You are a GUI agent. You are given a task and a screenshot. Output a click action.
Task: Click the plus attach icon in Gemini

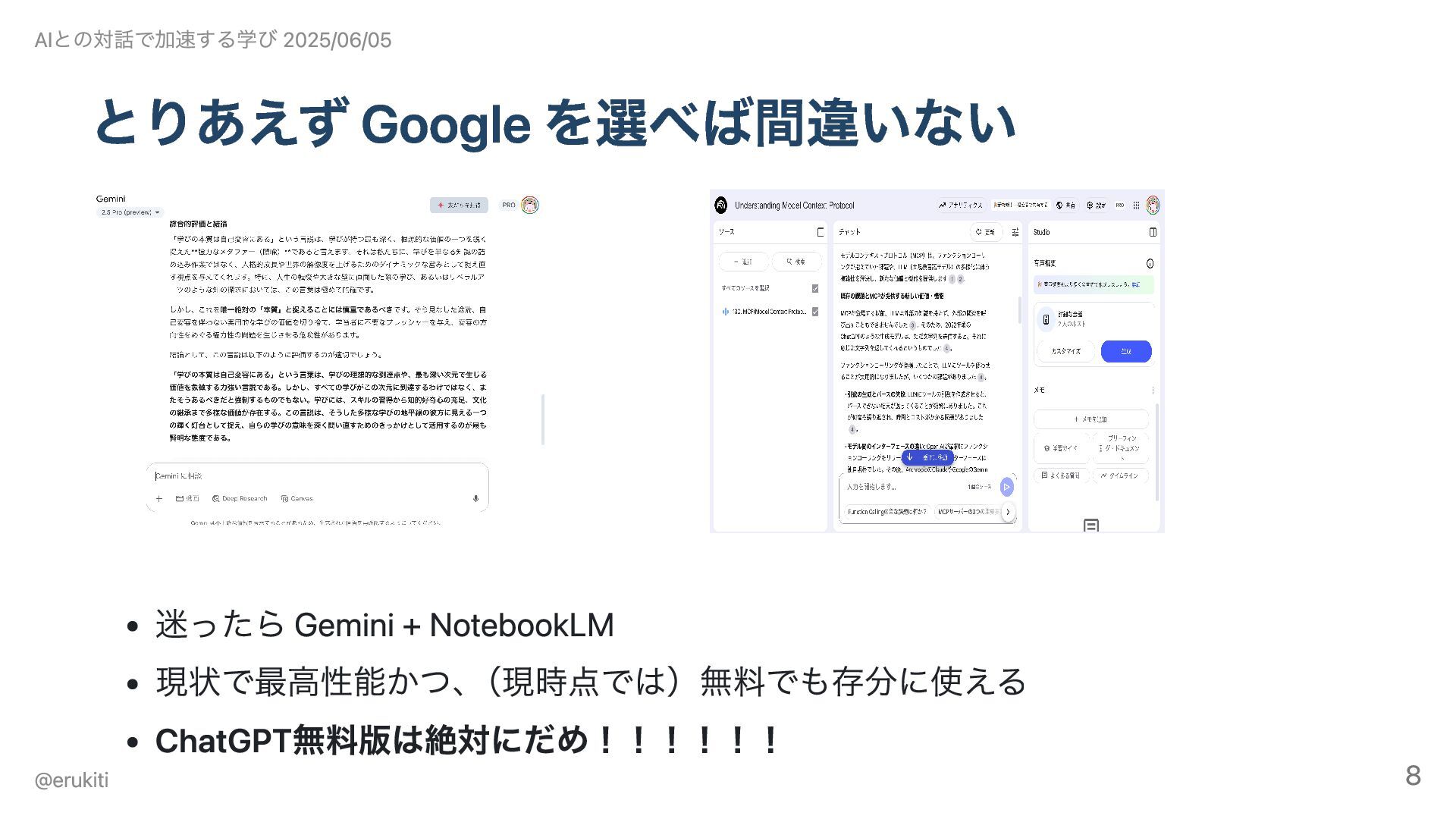[158, 499]
